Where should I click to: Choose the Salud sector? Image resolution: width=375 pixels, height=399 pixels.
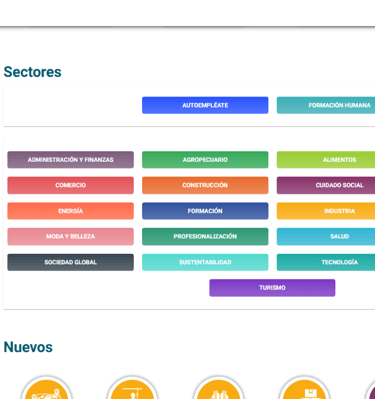(x=326, y=237)
